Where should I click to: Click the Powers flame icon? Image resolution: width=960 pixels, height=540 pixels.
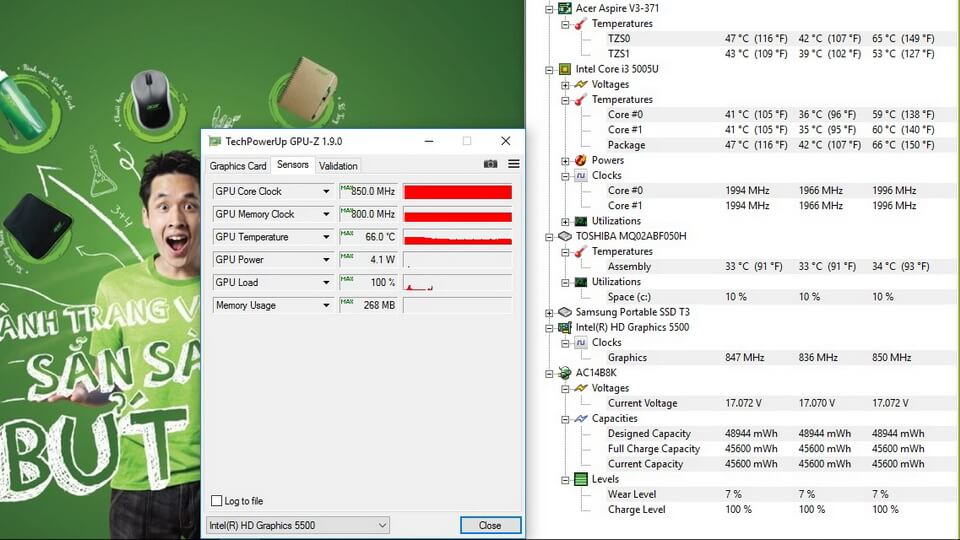580,160
